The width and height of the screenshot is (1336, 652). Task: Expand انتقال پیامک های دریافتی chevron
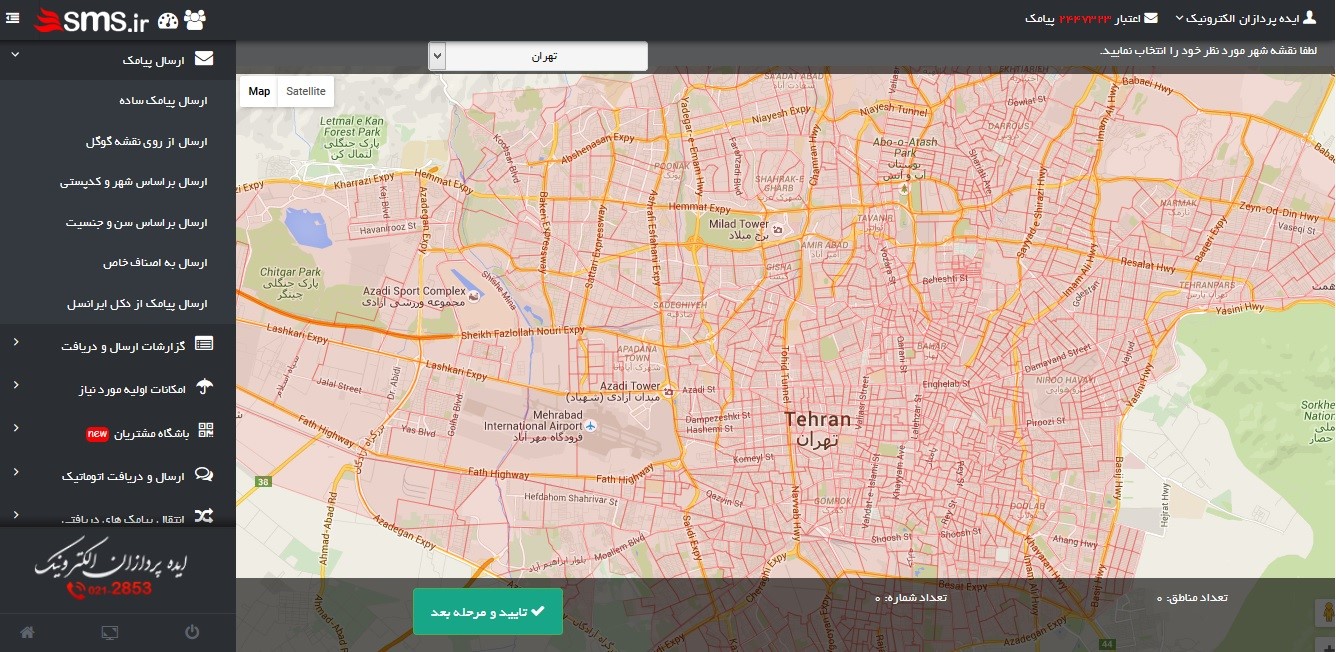click(x=15, y=515)
